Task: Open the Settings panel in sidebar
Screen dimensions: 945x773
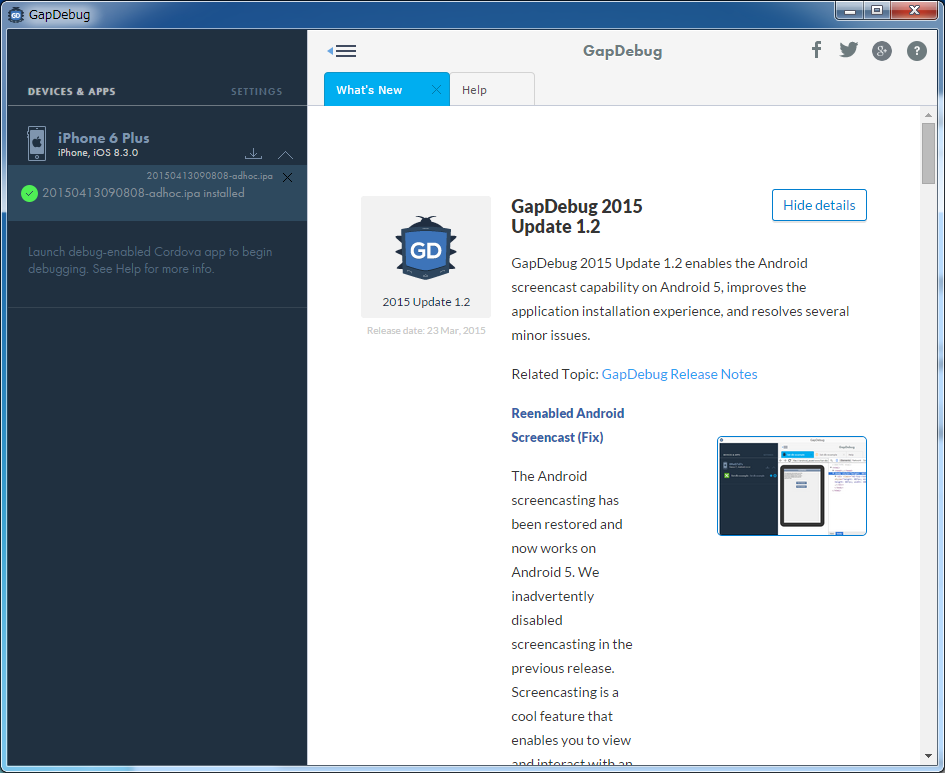Action: (256, 92)
